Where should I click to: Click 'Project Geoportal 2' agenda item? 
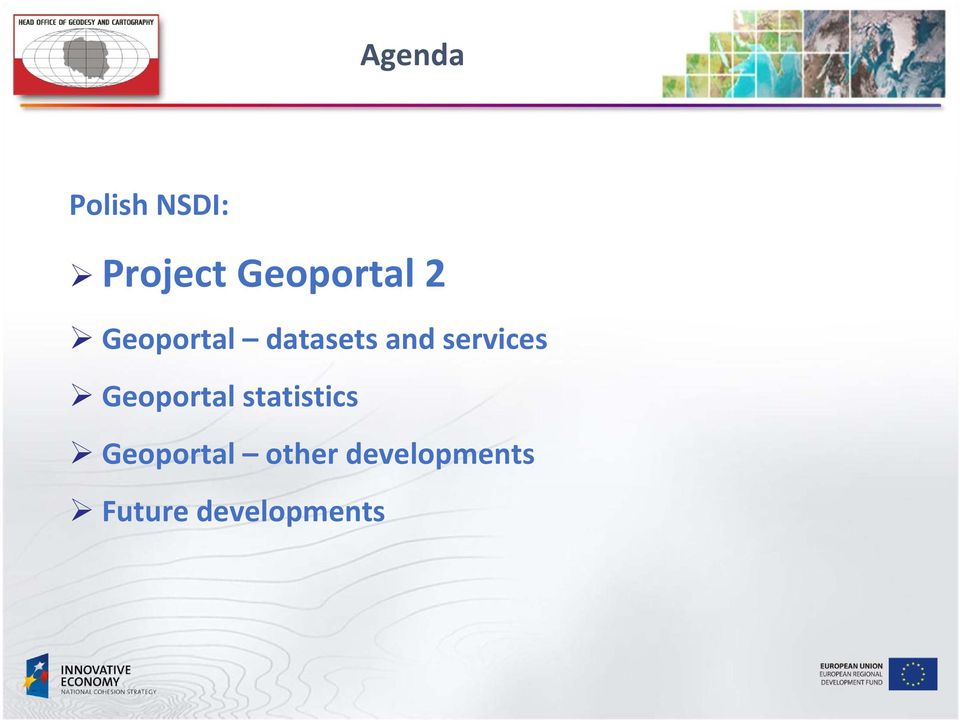[273, 274]
